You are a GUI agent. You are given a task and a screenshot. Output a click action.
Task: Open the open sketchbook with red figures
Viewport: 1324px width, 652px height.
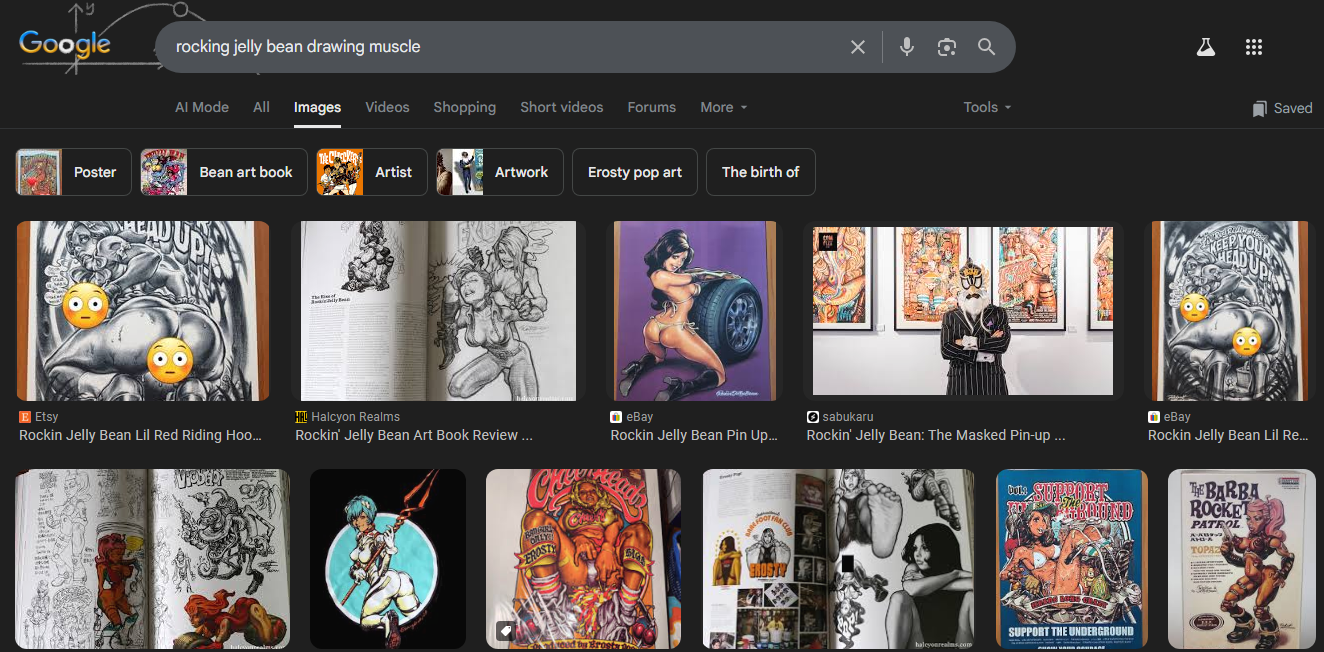click(x=153, y=559)
